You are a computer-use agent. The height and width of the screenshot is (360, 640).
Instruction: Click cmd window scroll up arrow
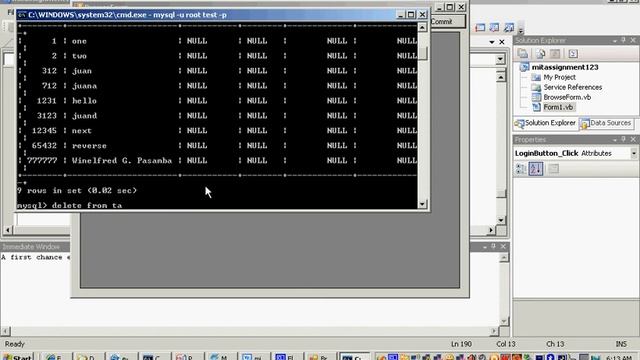(422, 27)
